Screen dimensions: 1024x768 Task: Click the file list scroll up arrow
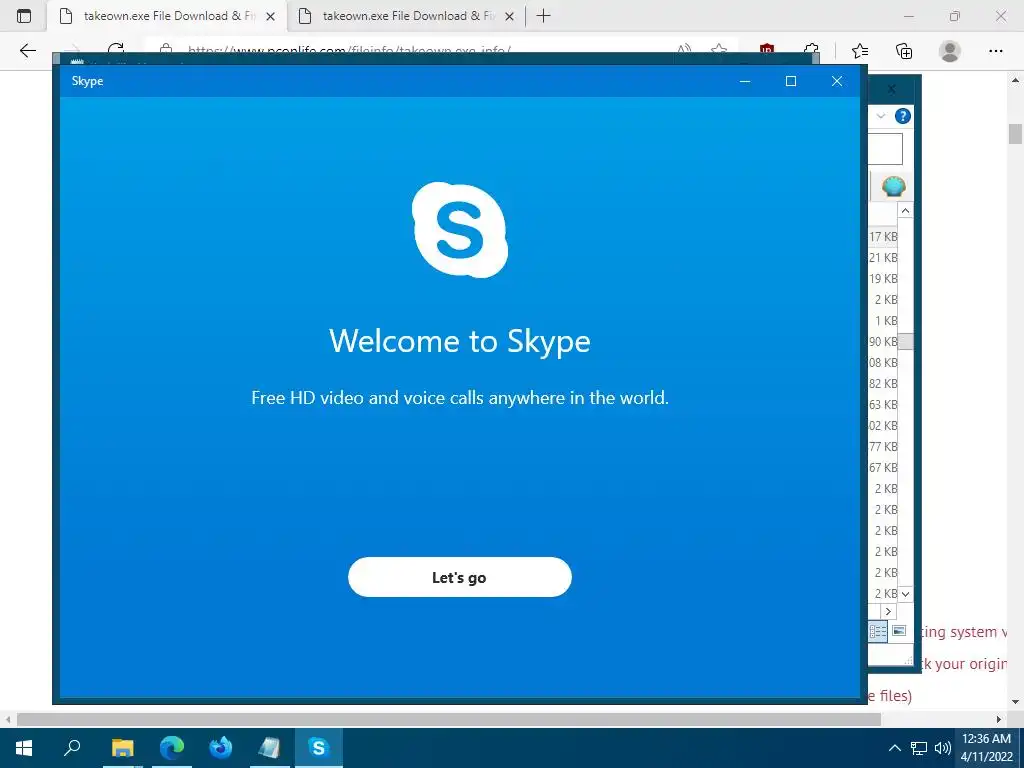[x=905, y=210]
